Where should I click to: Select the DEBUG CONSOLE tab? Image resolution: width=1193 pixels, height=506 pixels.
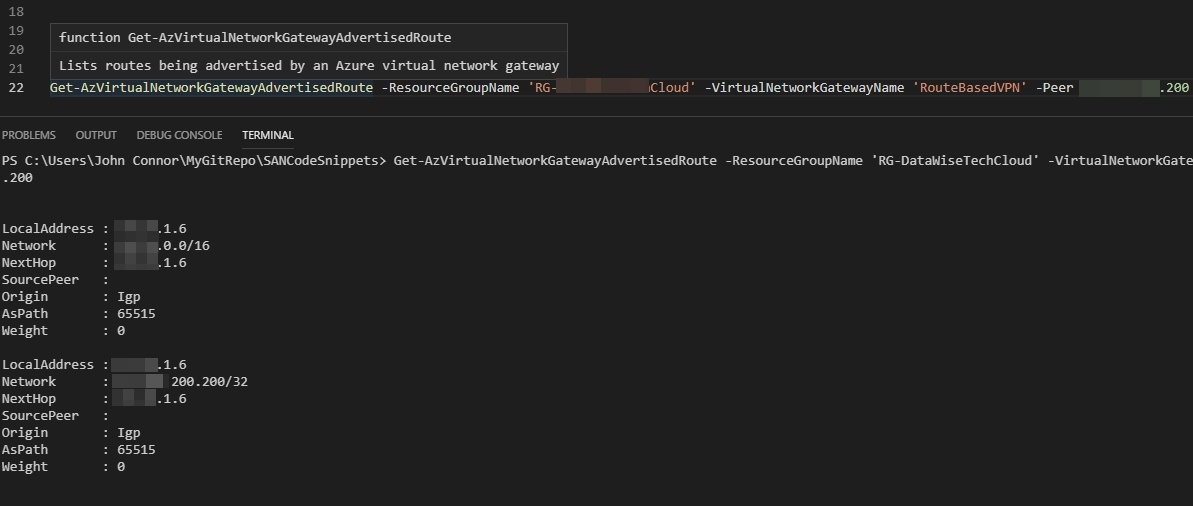[179, 135]
